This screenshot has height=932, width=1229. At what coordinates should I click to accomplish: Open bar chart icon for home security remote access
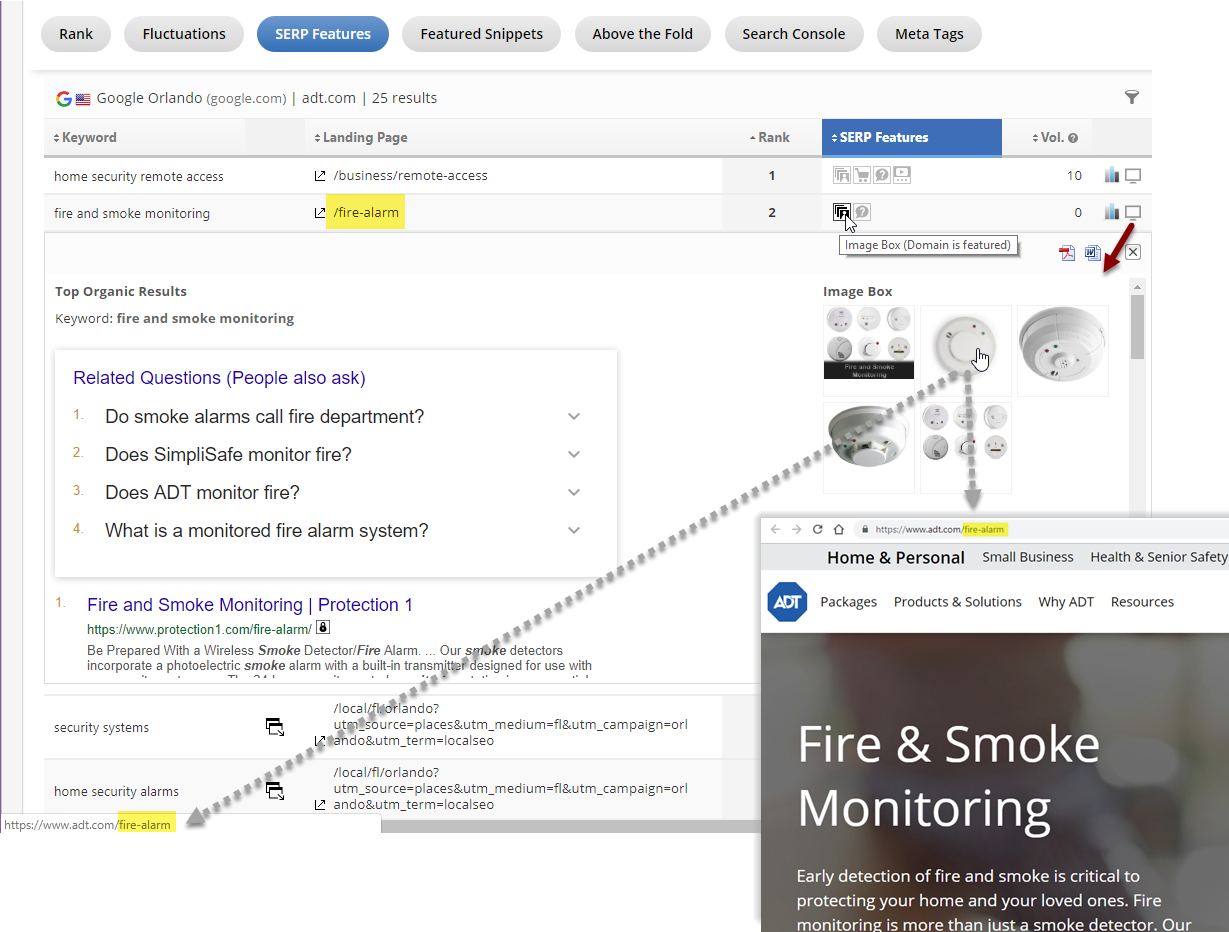pos(1112,175)
